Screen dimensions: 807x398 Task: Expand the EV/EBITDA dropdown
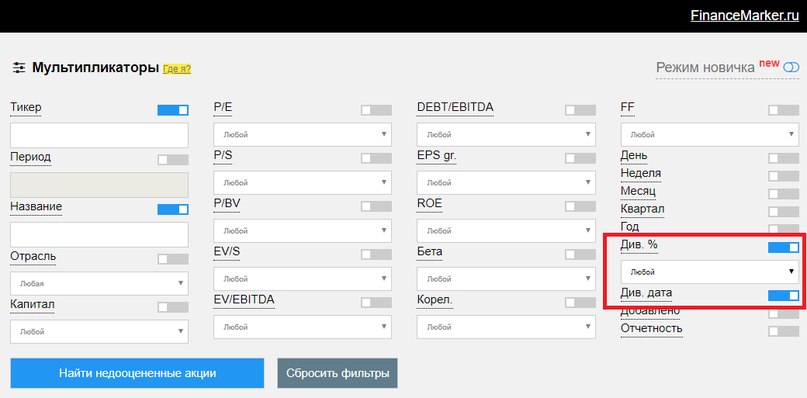click(303, 327)
